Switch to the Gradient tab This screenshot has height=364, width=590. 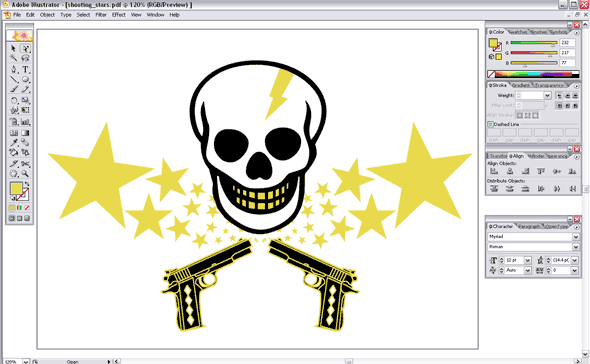[520, 85]
